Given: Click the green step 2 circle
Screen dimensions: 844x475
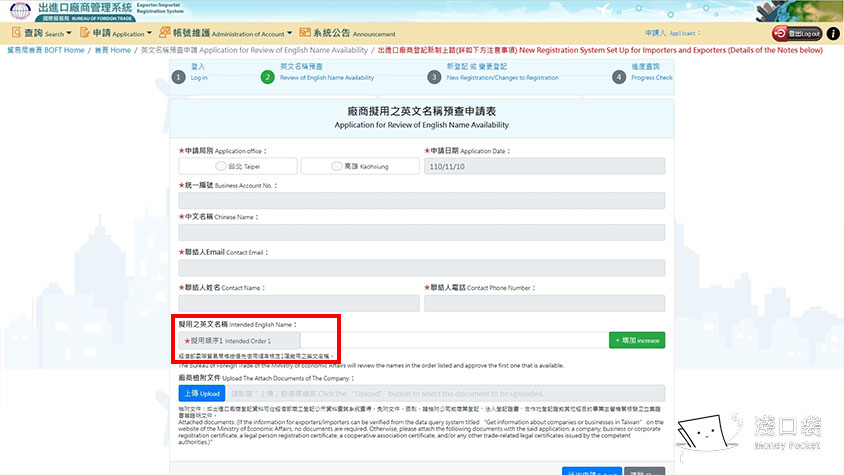Looking at the screenshot, I should coord(267,77).
